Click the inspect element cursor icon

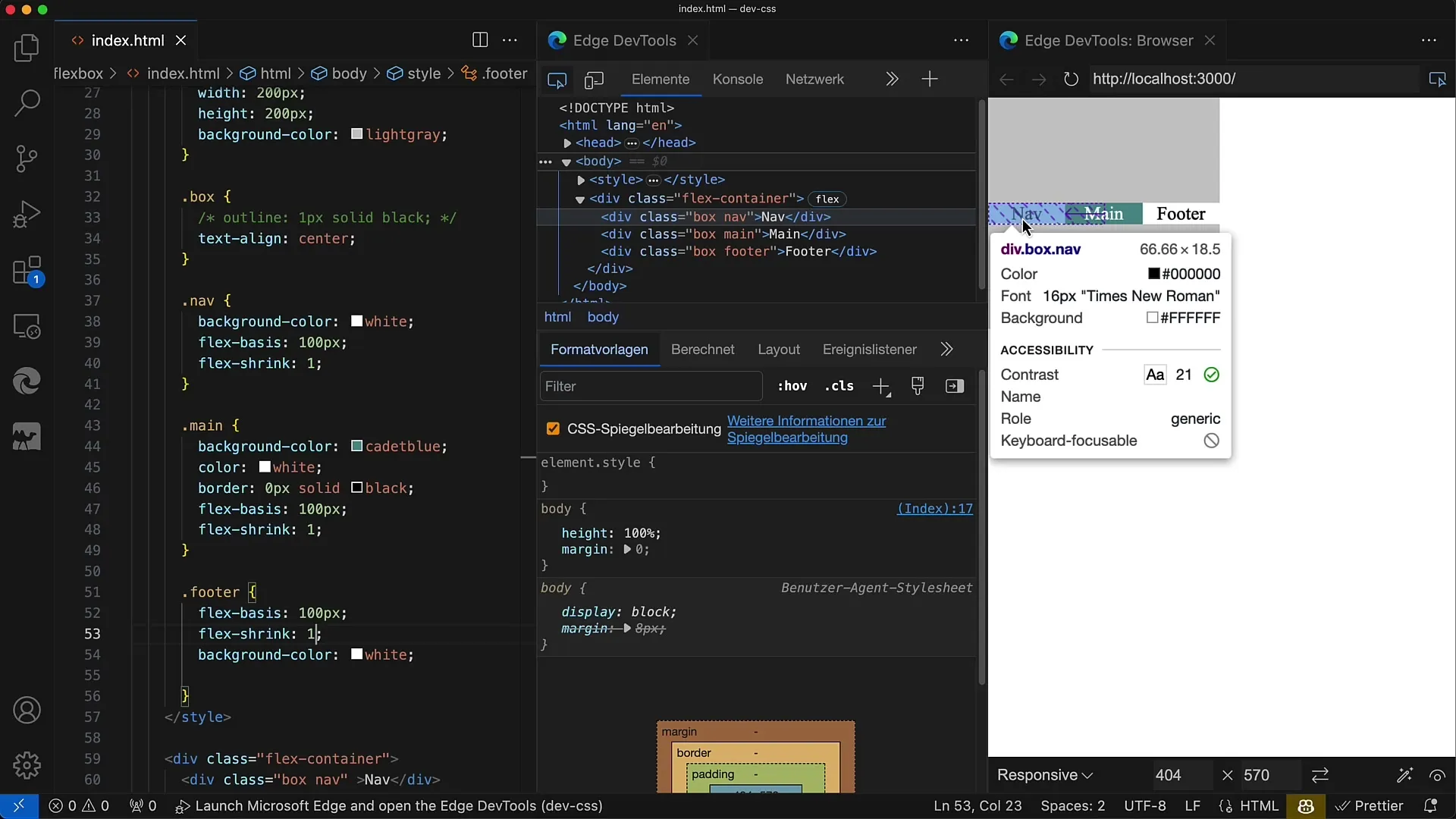(x=557, y=79)
